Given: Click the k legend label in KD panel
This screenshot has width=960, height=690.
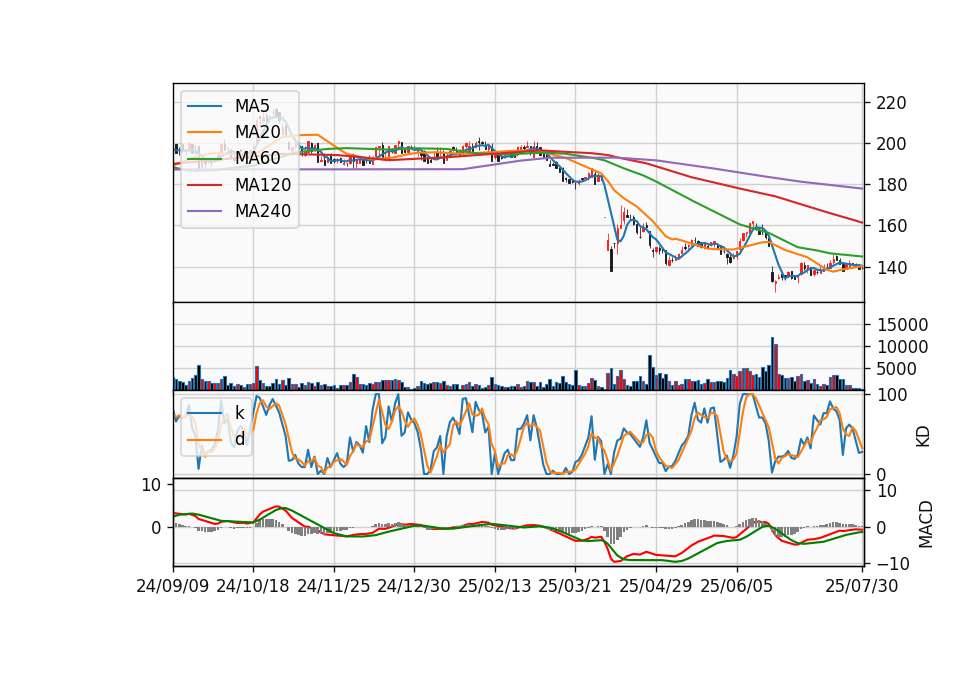Looking at the screenshot, I should coord(239,413).
